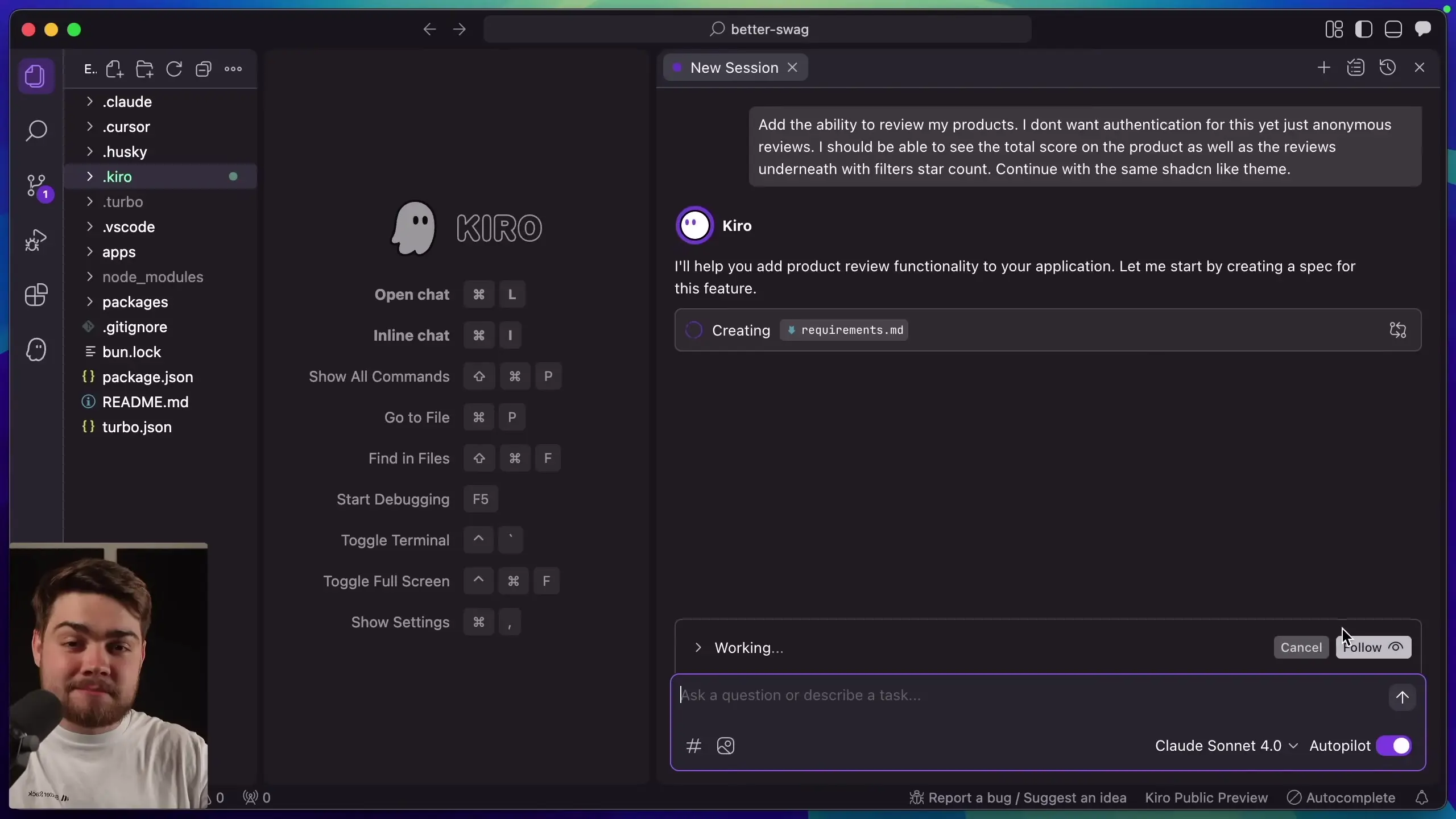Image resolution: width=1456 pixels, height=819 pixels.
Task: Close the chat panel
Action: click(1420, 68)
